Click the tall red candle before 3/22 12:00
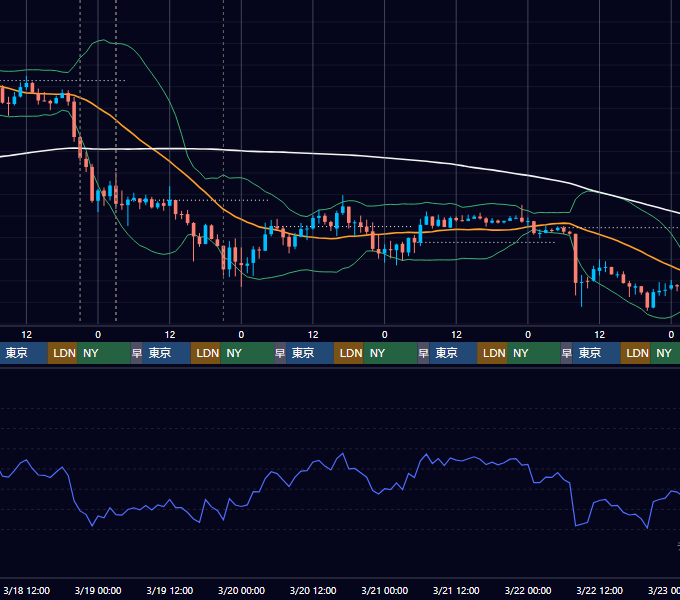Screen dimensions: 680x600 pos(575,259)
